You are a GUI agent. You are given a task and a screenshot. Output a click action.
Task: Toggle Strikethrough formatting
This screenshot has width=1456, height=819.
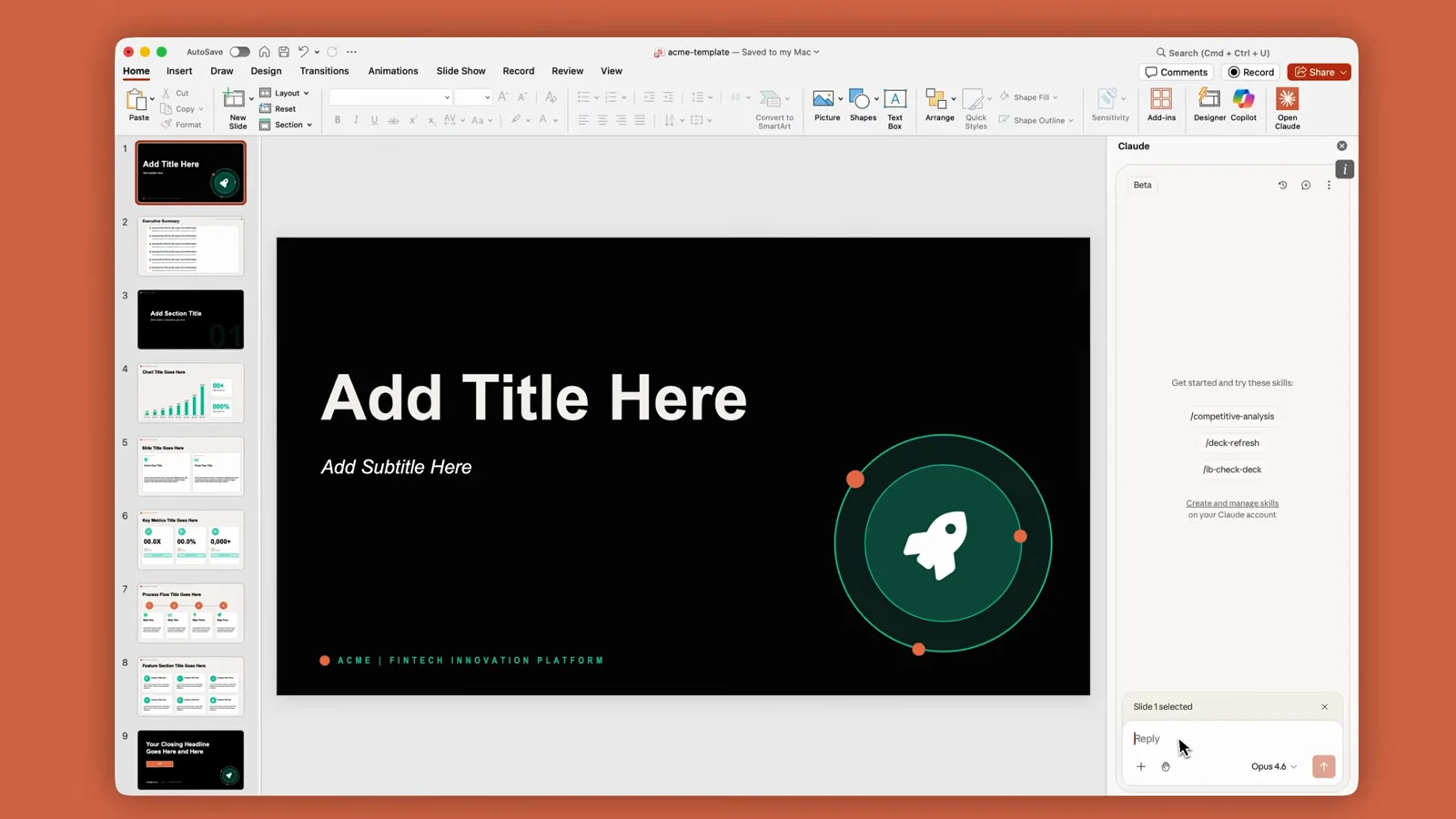393,120
